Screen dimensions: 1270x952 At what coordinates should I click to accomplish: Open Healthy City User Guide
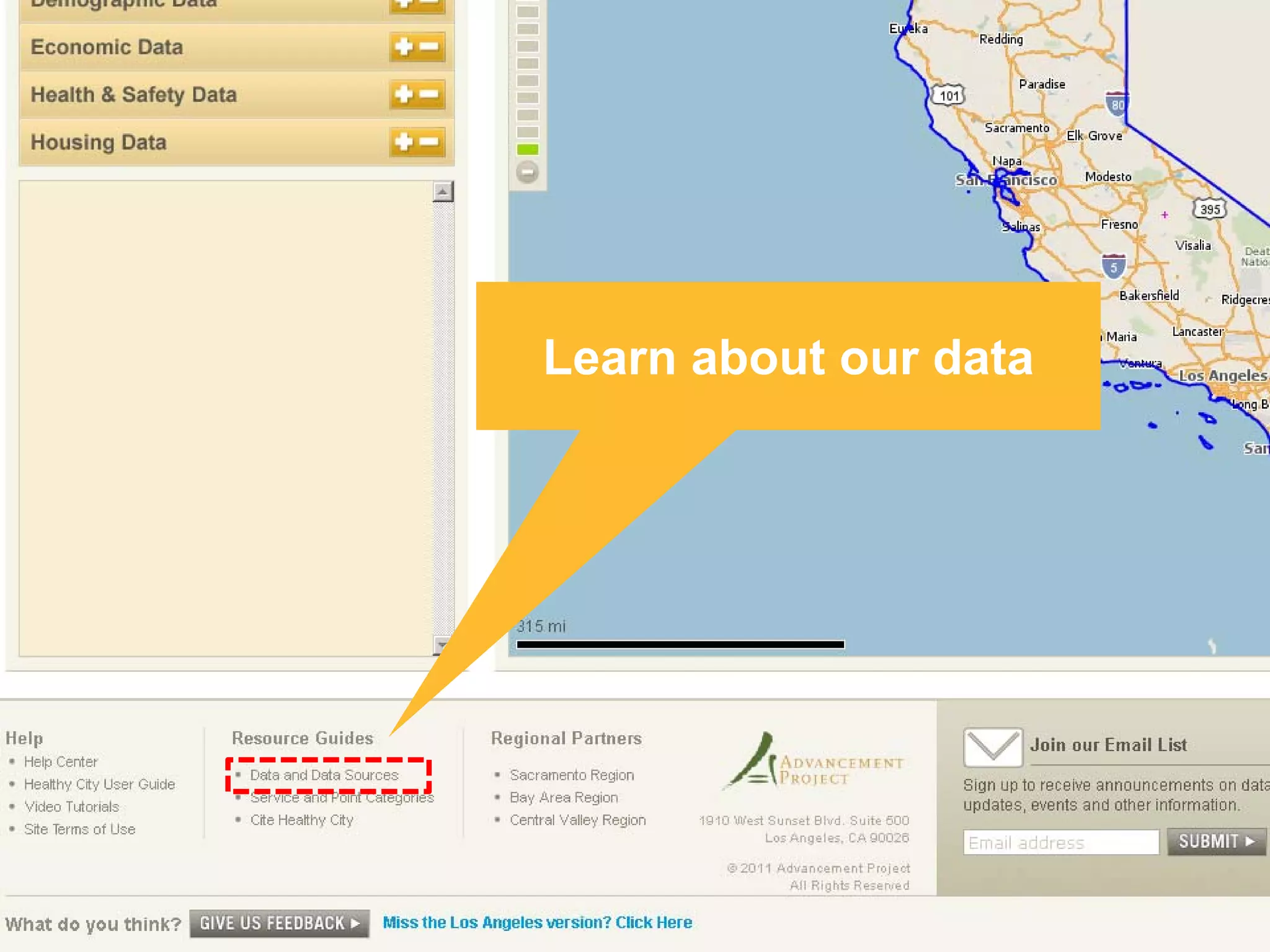99,784
